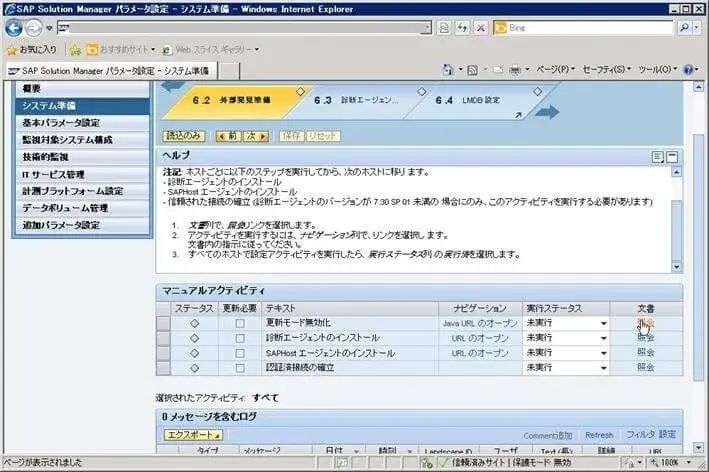Open the ツール(O) menu
Screen dimensions: 709x472
657,70
